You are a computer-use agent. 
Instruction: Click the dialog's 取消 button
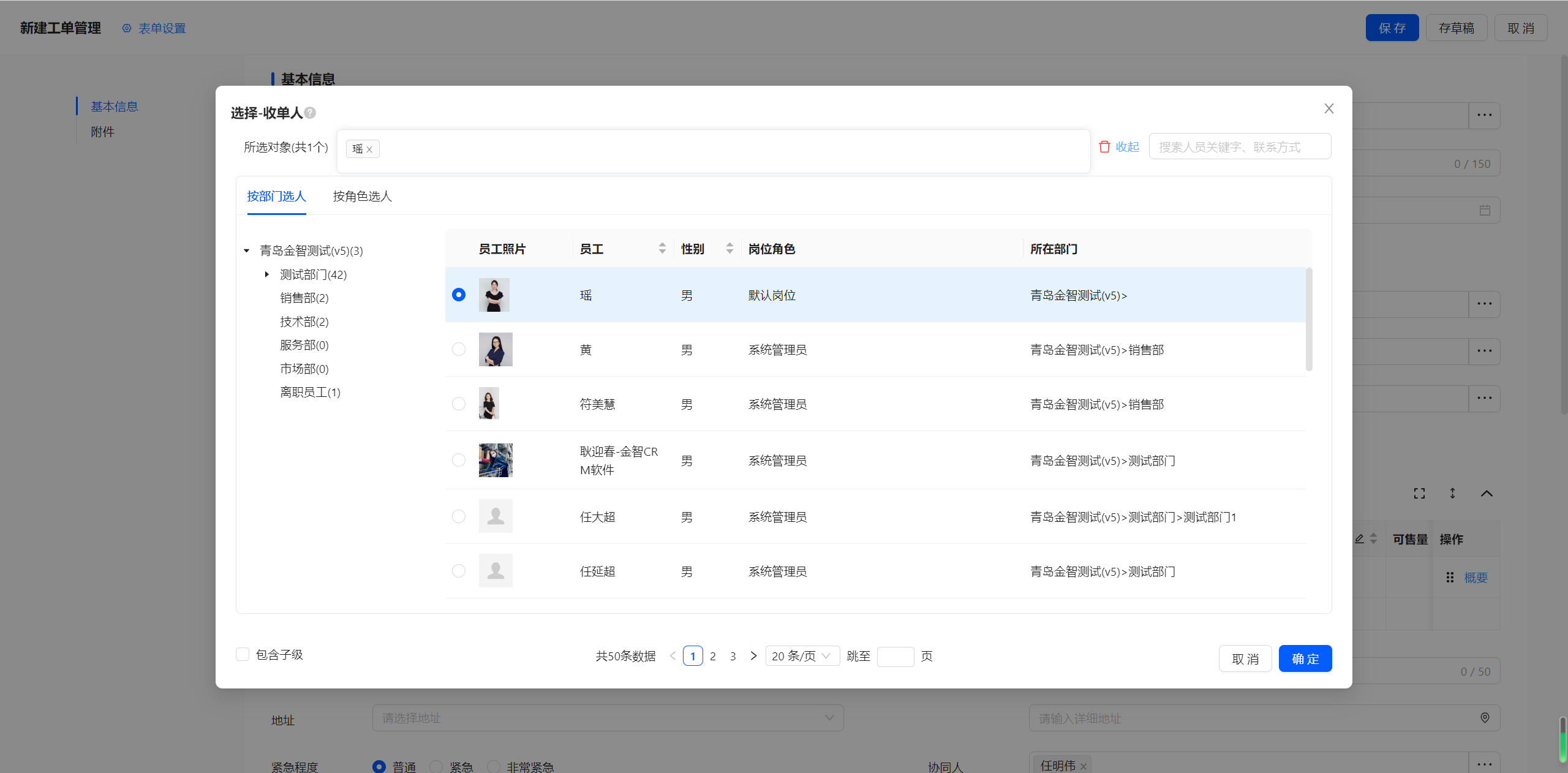point(1245,659)
